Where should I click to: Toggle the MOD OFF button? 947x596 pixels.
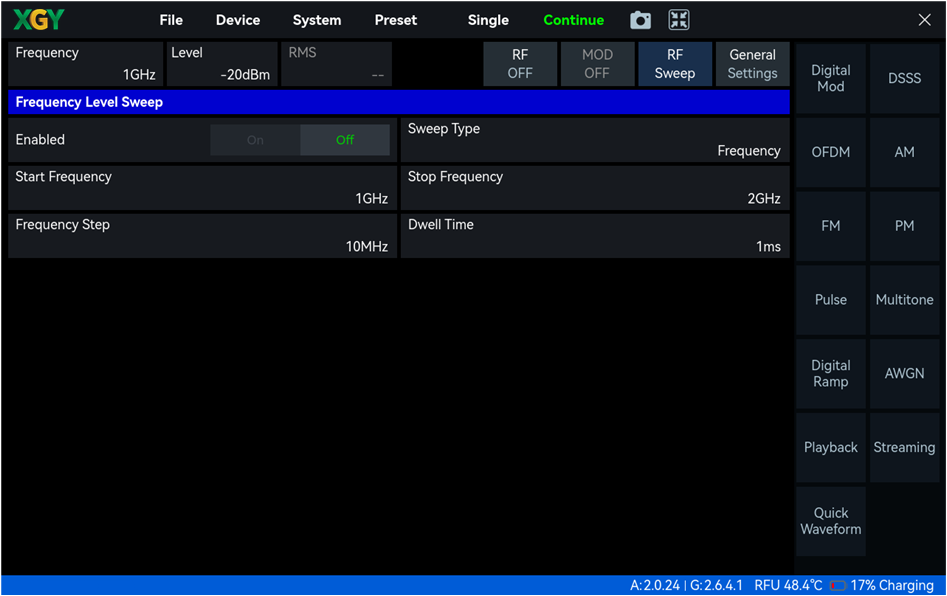pos(597,64)
